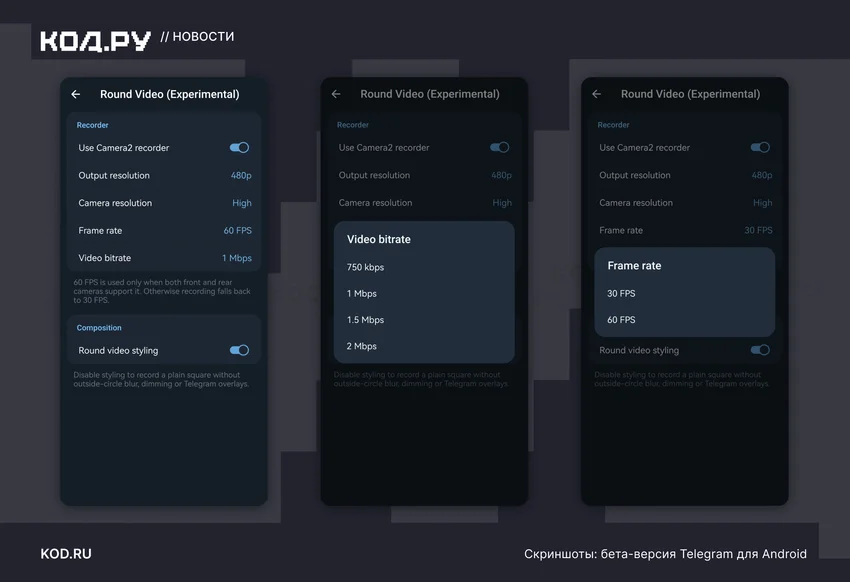Open Frame rate 60 FPS on left screen

[164, 231]
